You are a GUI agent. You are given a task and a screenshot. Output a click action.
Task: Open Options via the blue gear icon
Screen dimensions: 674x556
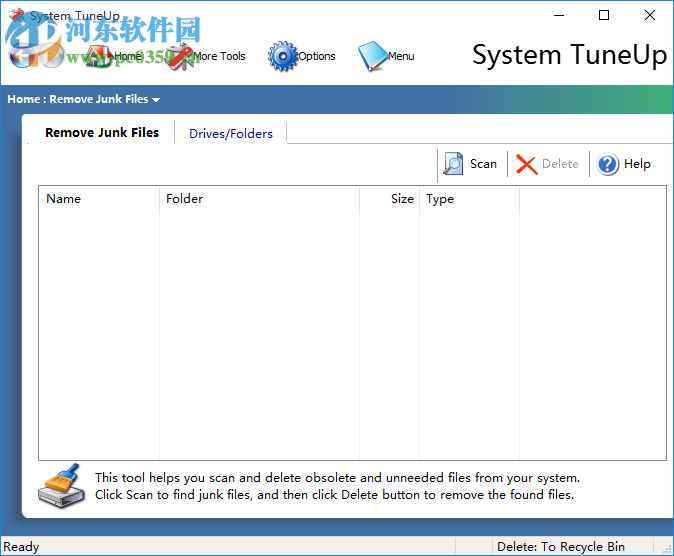pyautogui.click(x=282, y=56)
